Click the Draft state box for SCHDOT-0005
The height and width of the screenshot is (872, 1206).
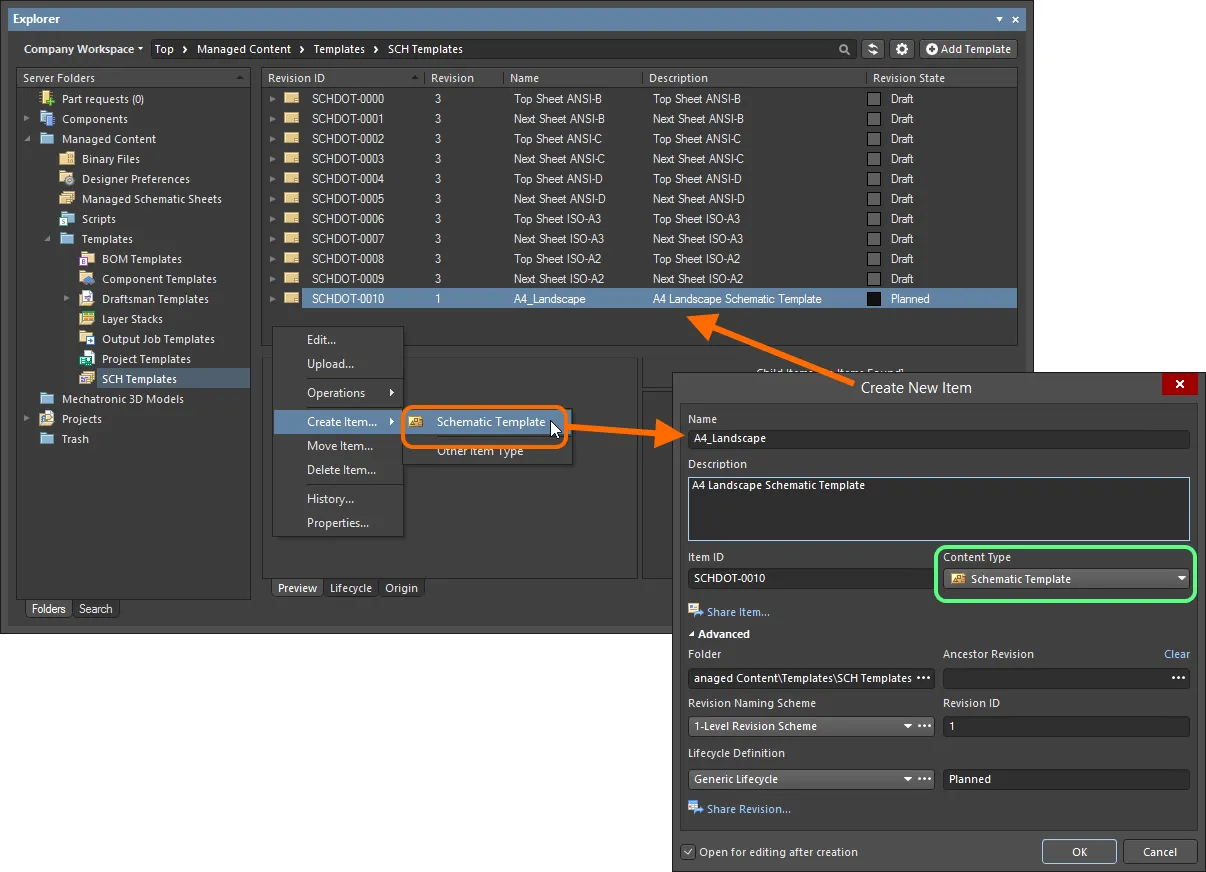click(874, 199)
